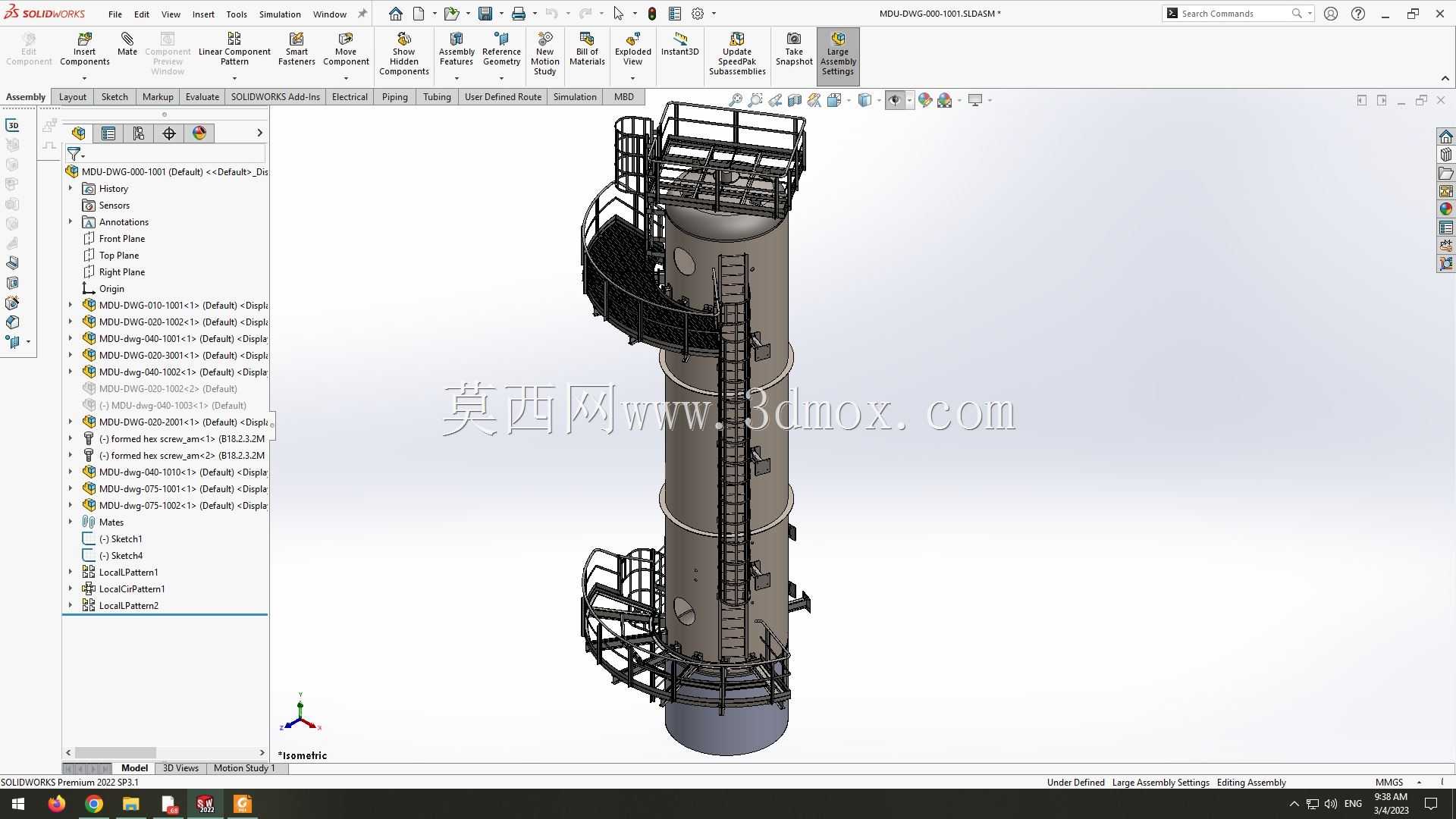The image size is (1456, 819).
Task: Open Edit Appearance color tool
Action: [925, 100]
